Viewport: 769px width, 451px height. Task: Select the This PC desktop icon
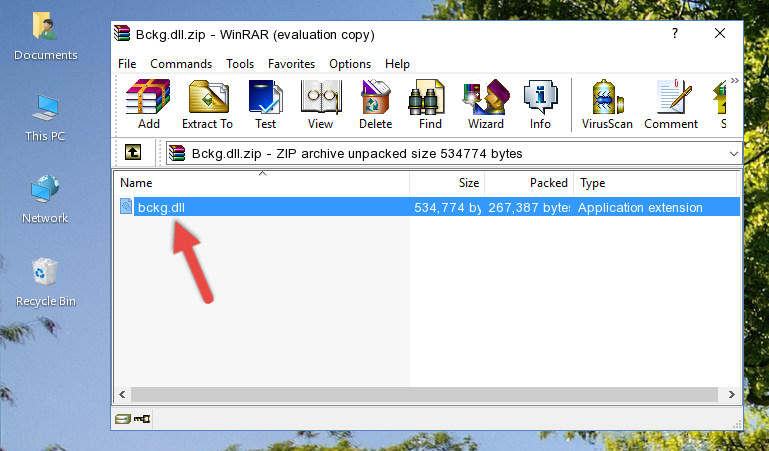coord(45,118)
